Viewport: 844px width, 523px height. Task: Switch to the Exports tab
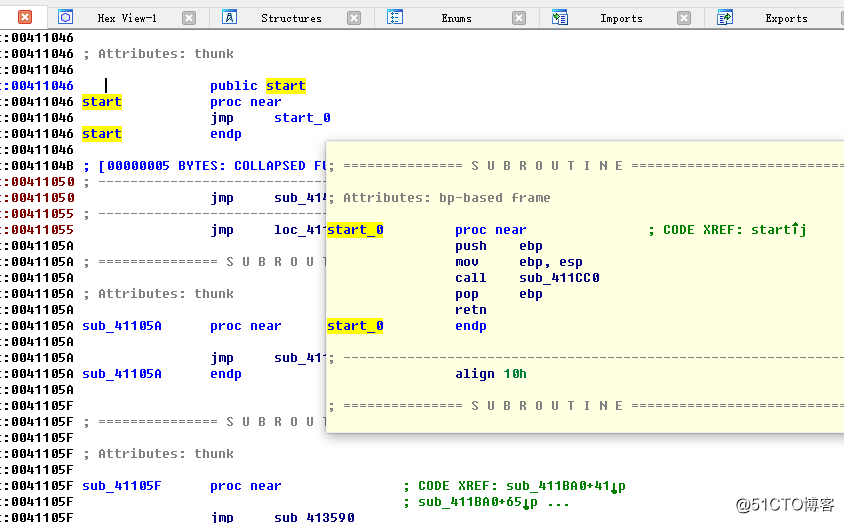(x=786, y=18)
